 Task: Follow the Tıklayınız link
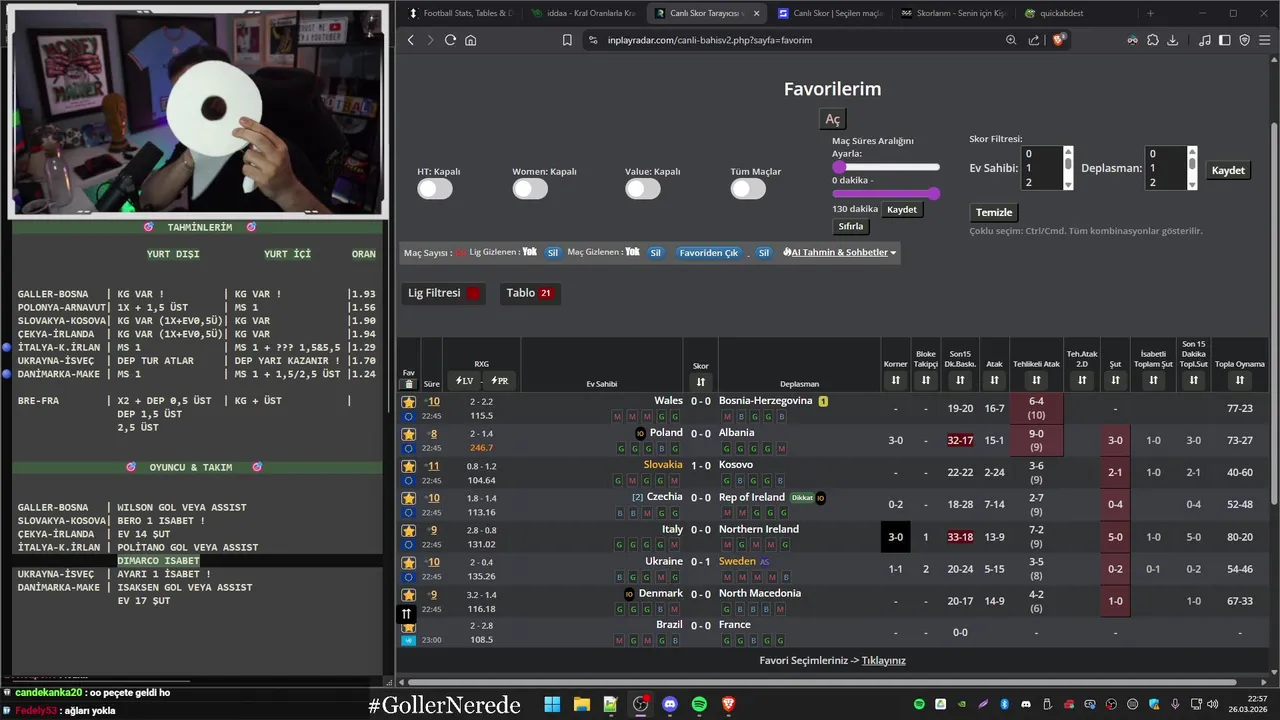pos(884,660)
